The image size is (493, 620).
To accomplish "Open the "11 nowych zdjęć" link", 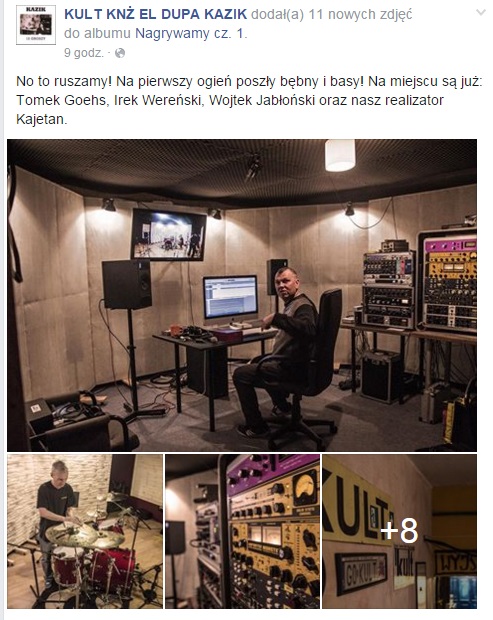I will [360, 14].
